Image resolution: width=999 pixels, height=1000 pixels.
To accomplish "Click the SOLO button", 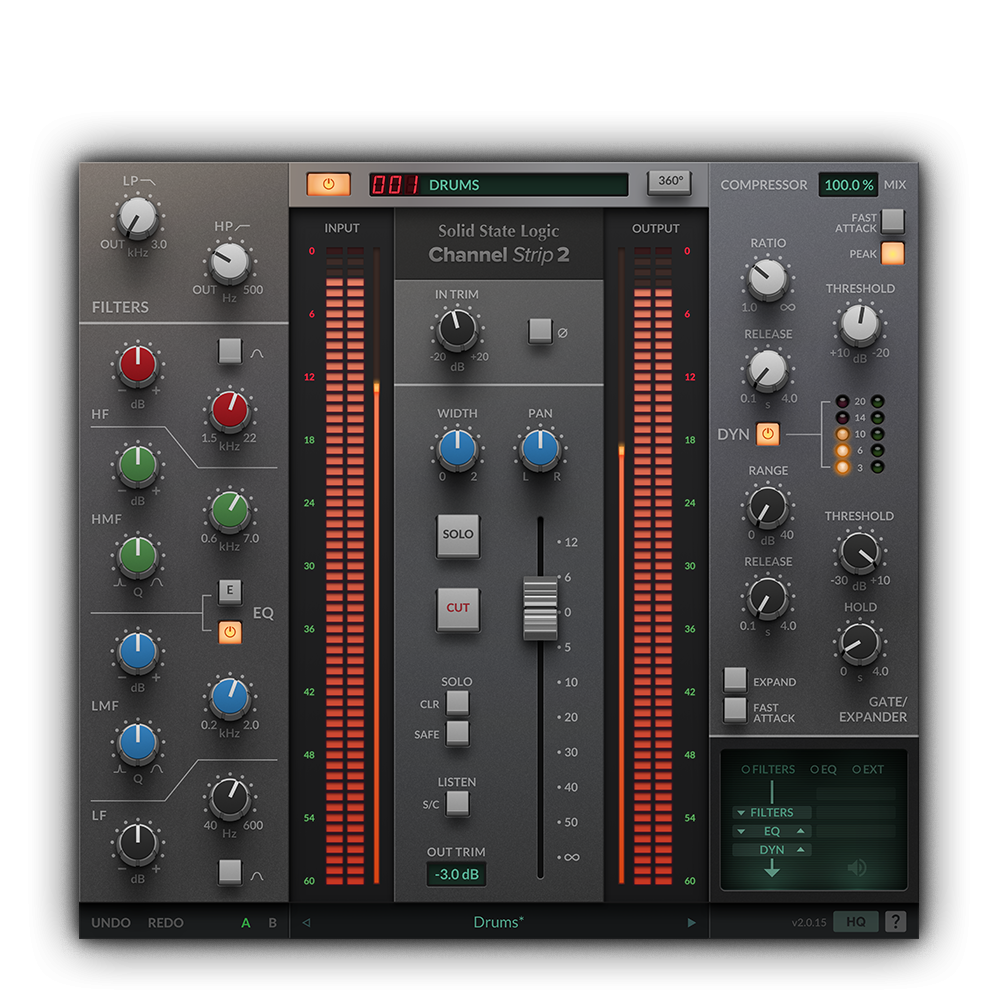I will (458, 534).
